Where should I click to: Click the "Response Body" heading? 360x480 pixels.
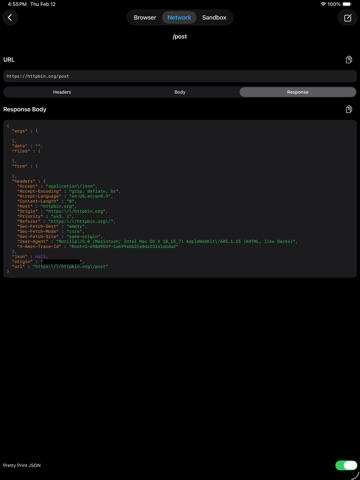(25, 109)
